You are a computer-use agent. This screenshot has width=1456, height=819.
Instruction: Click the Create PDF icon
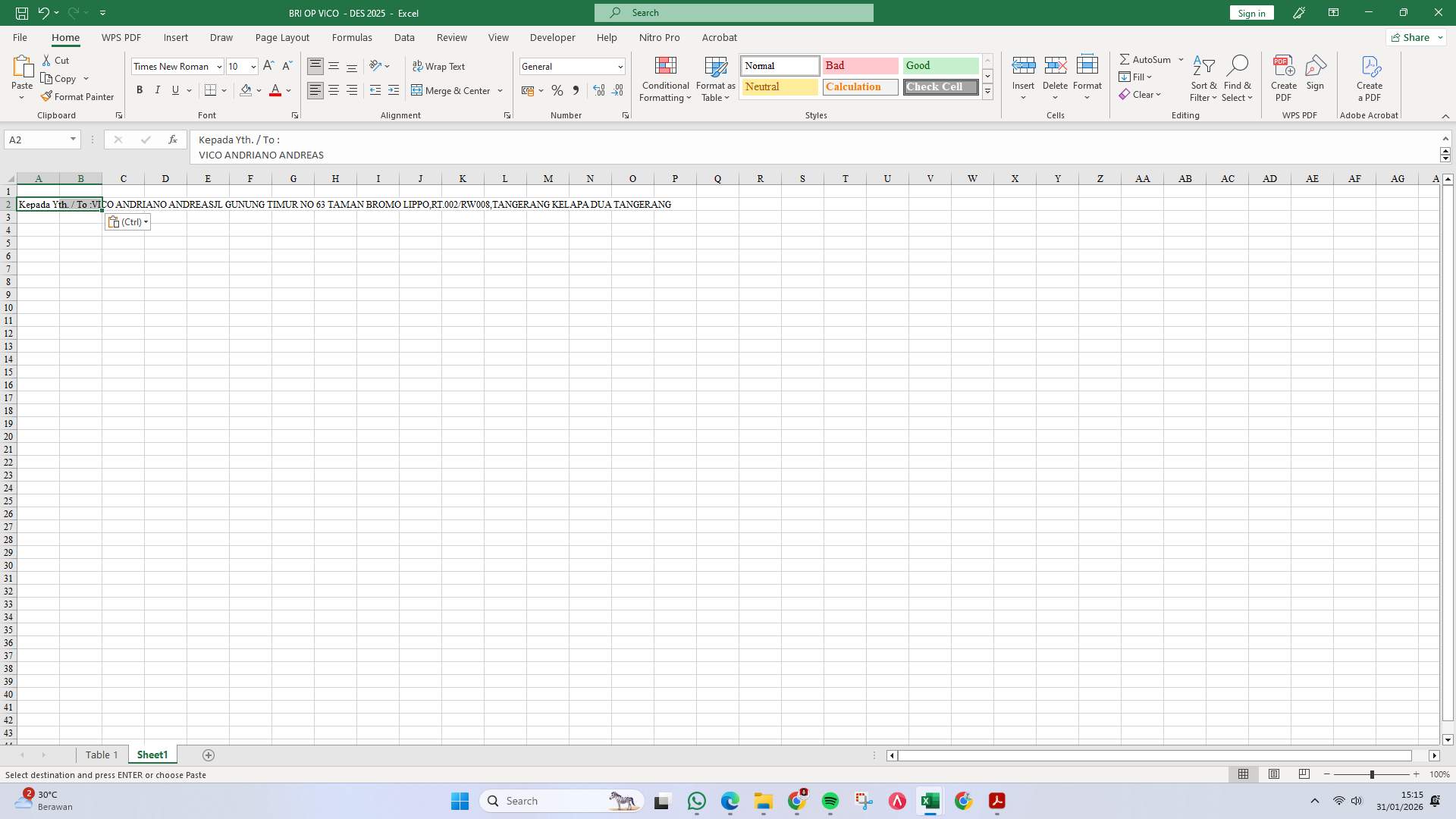[1284, 72]
